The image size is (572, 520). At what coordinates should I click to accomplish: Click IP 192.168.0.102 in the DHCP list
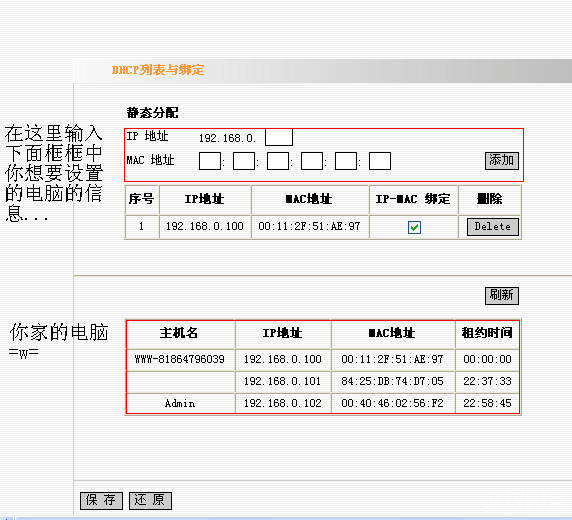tap(283, 403)
